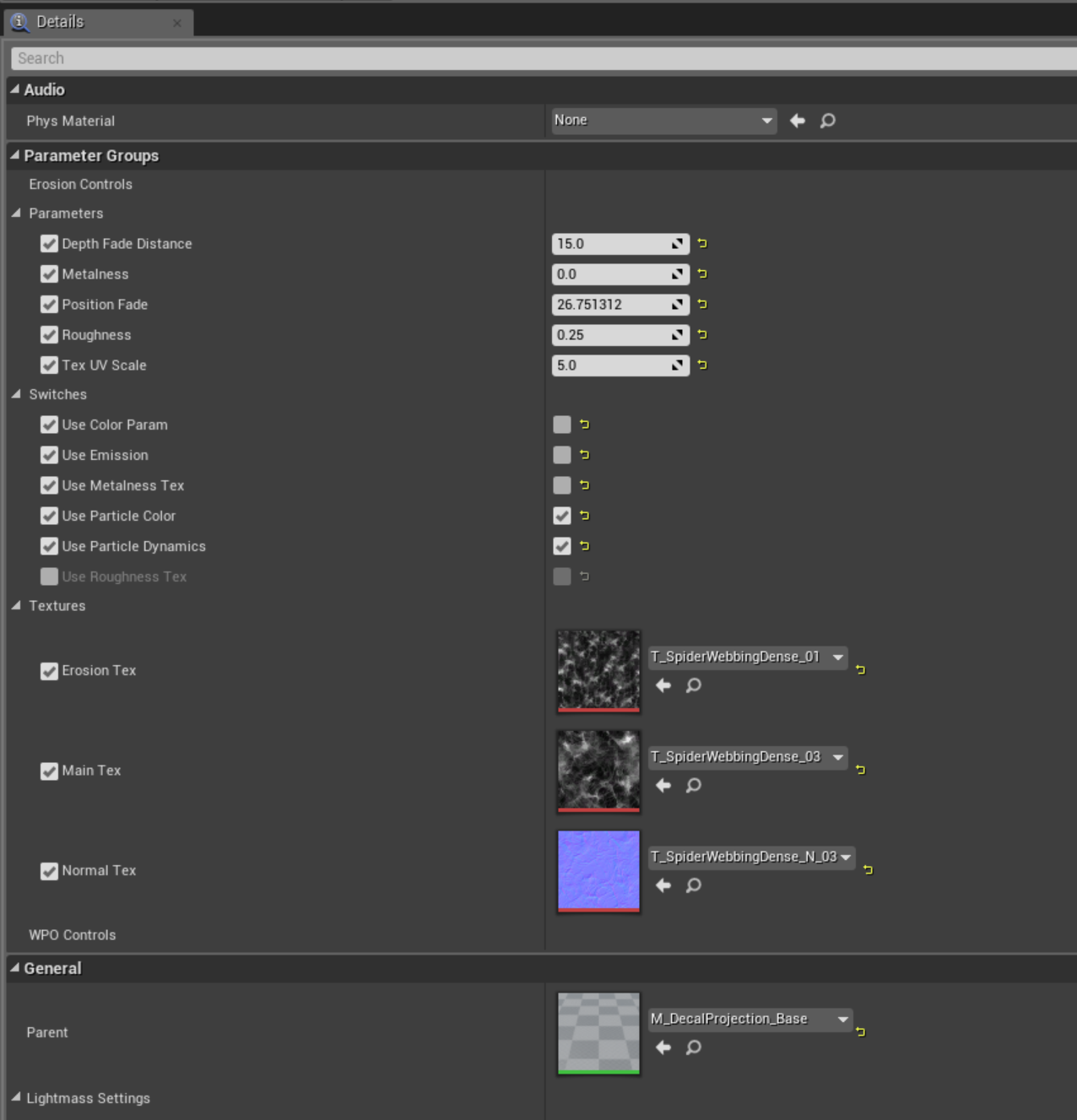Click the Search box in Details panel
The width and height of the screenshot is (1077, 1120).
540,58
